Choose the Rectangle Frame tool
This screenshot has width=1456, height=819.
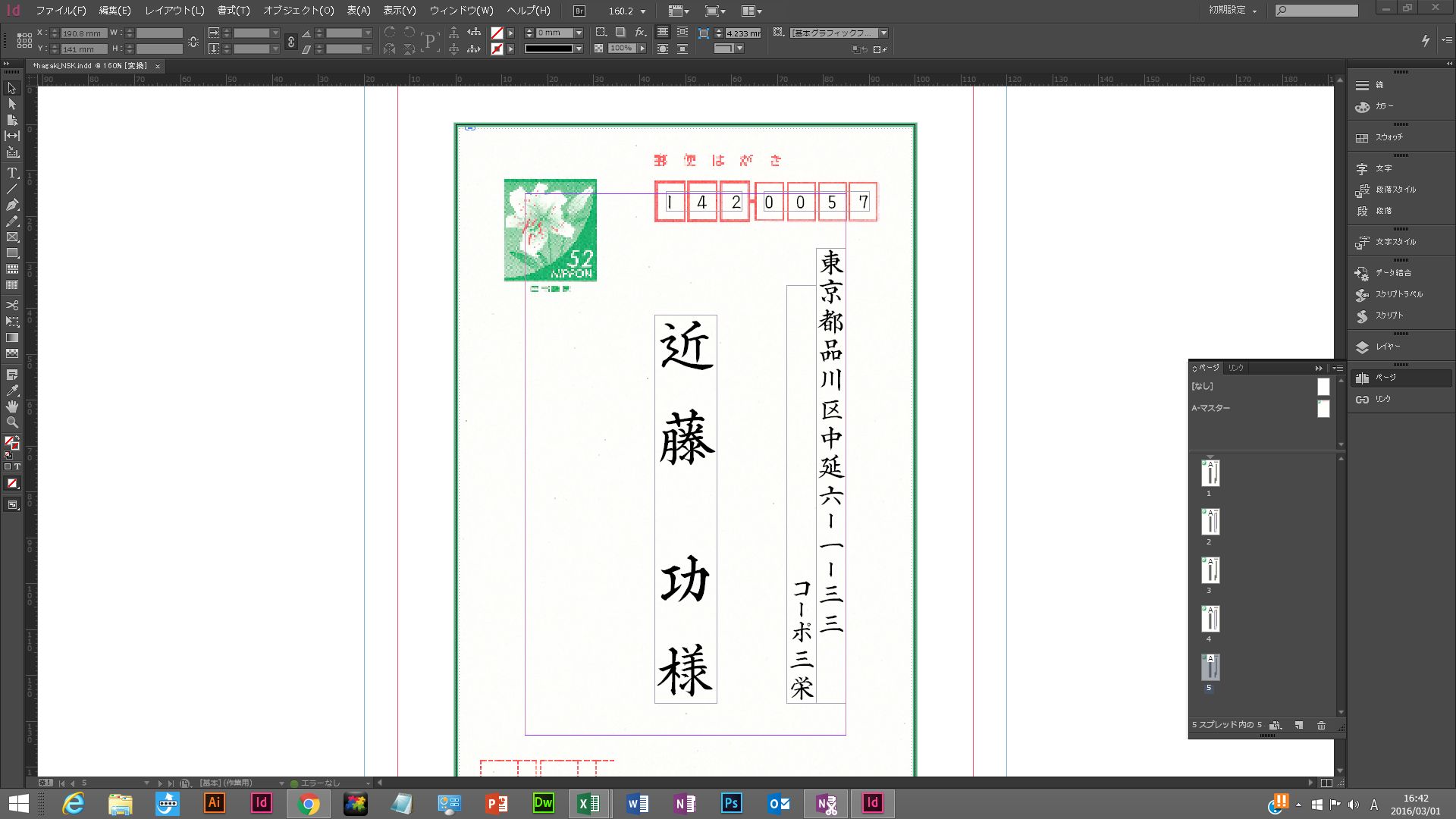click(x=12, y=237)
